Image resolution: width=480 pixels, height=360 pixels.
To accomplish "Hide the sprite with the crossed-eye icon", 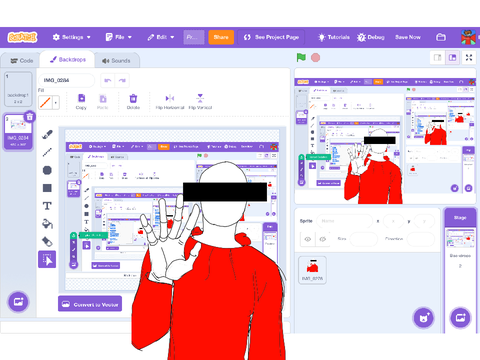I will pos(322,239).
